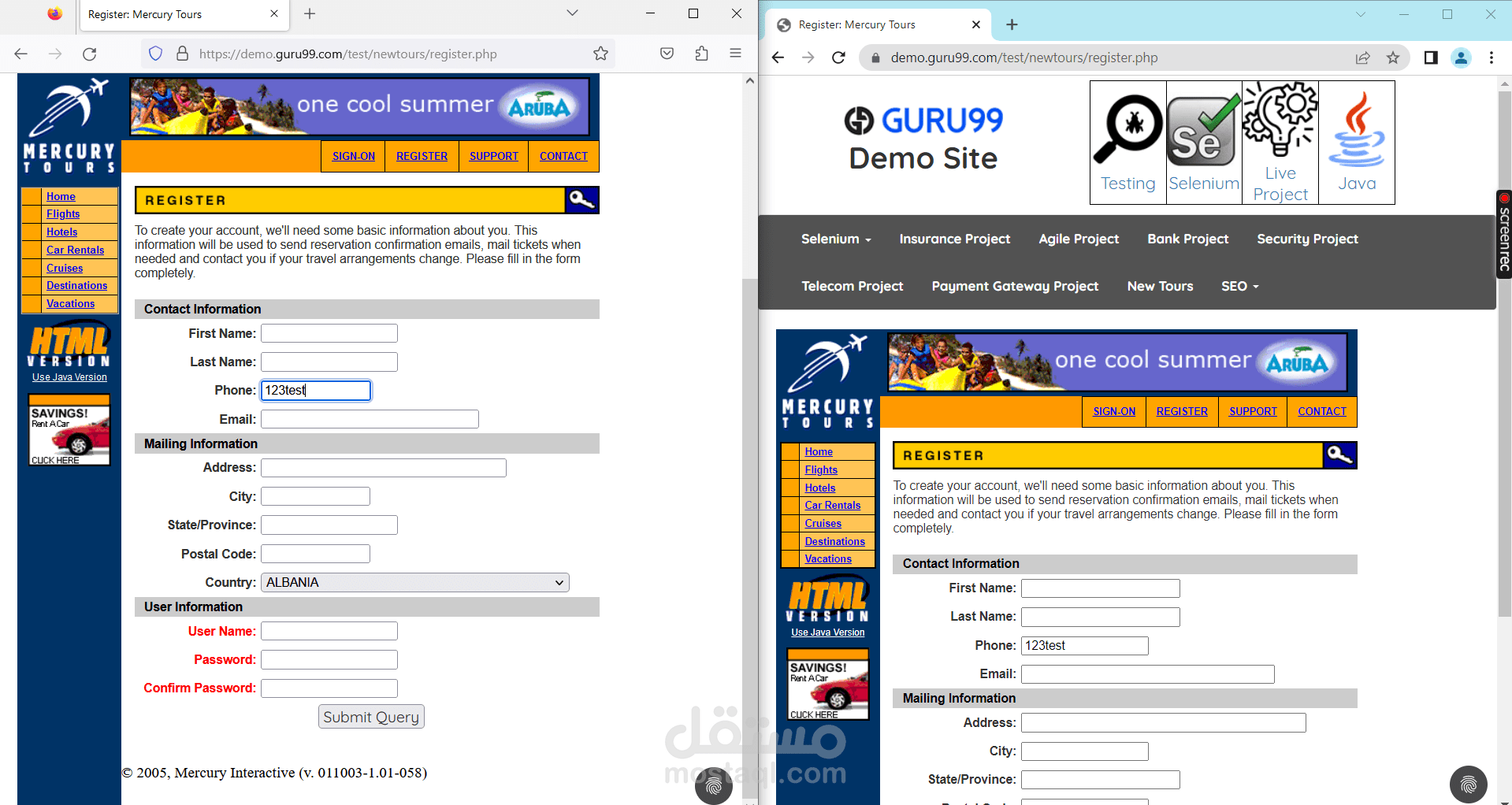
Task: Click key icon in Firefox Register header
Action: (582, 200)
